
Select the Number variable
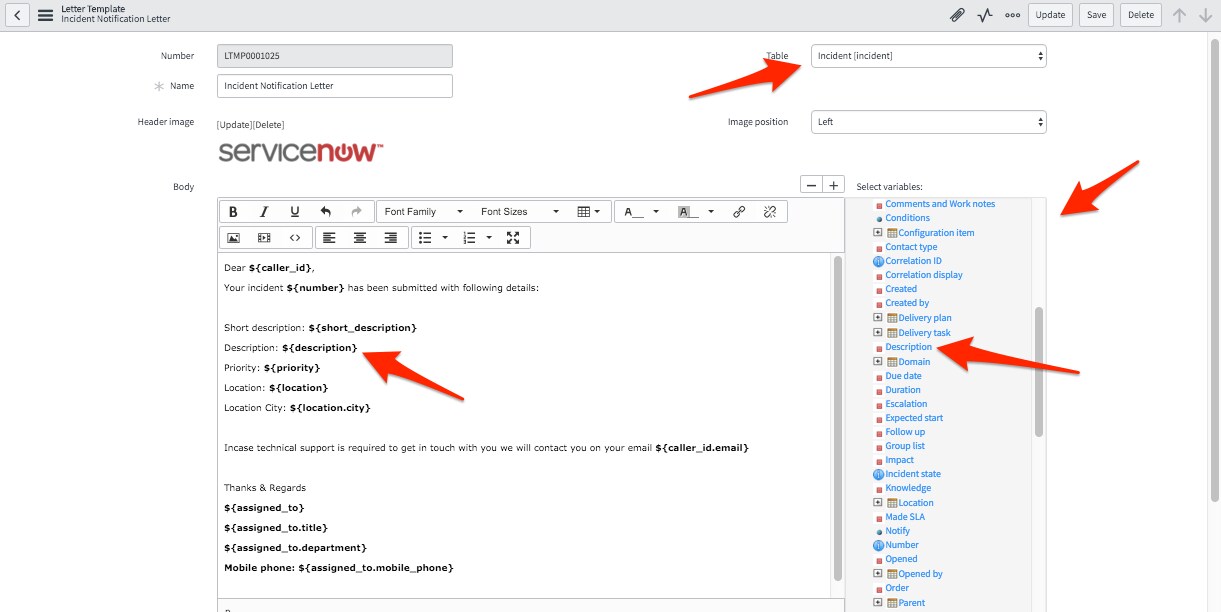point(902,545)
